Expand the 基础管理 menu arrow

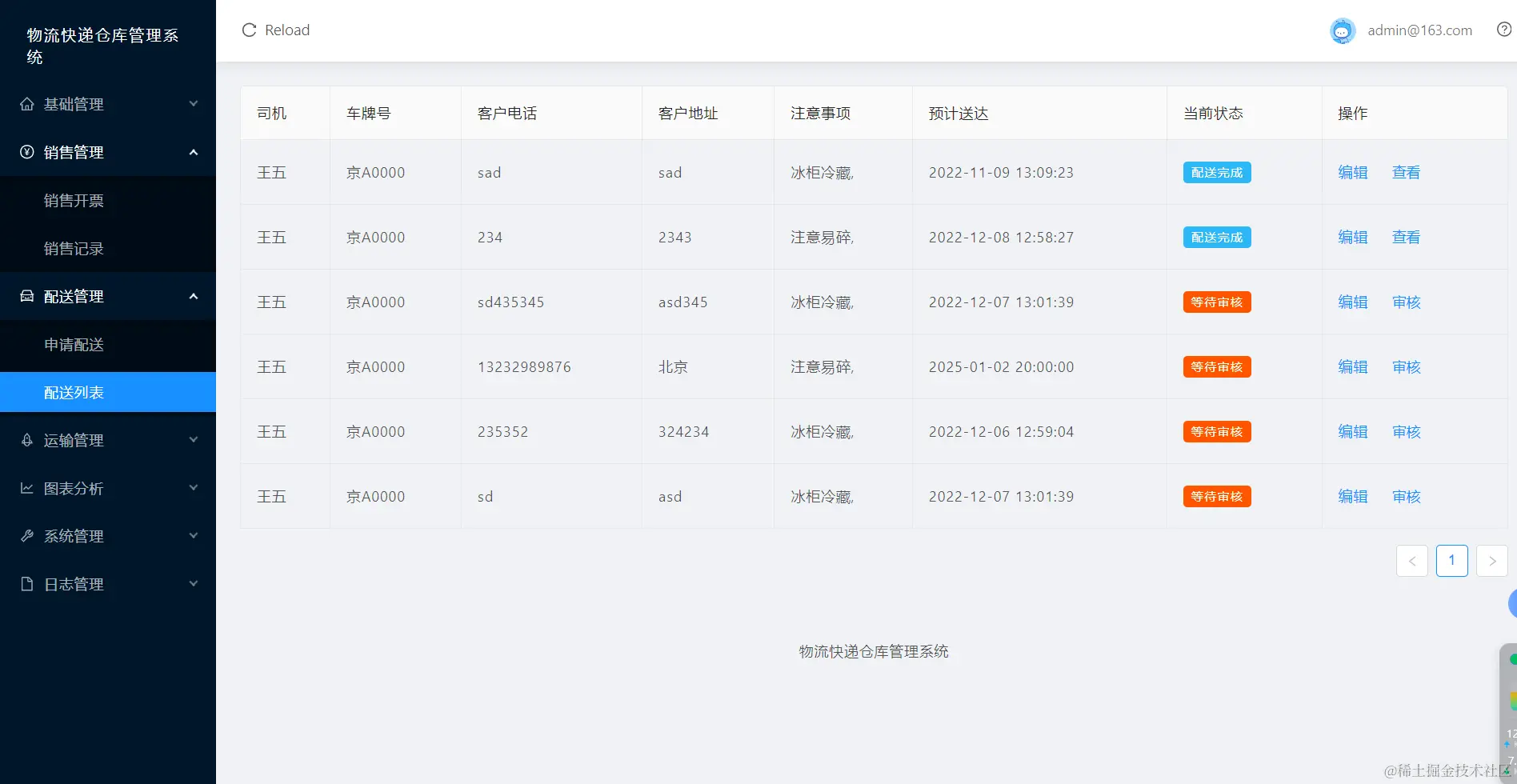(193, 104)
